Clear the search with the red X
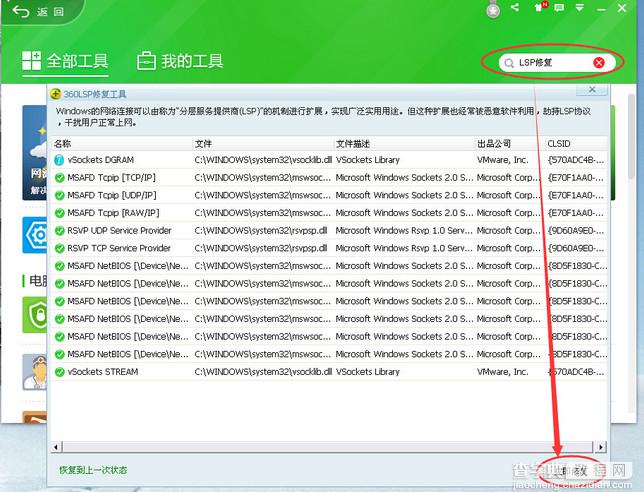 click(x=599, y=62)
